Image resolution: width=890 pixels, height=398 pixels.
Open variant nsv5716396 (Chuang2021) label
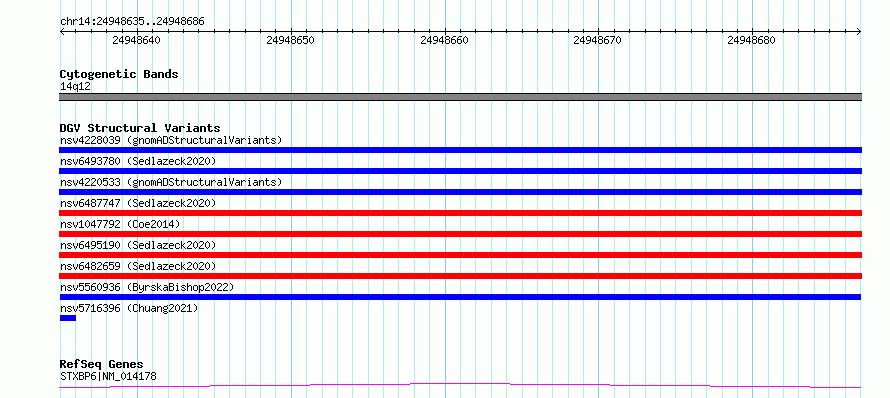[x=129, y=308]
